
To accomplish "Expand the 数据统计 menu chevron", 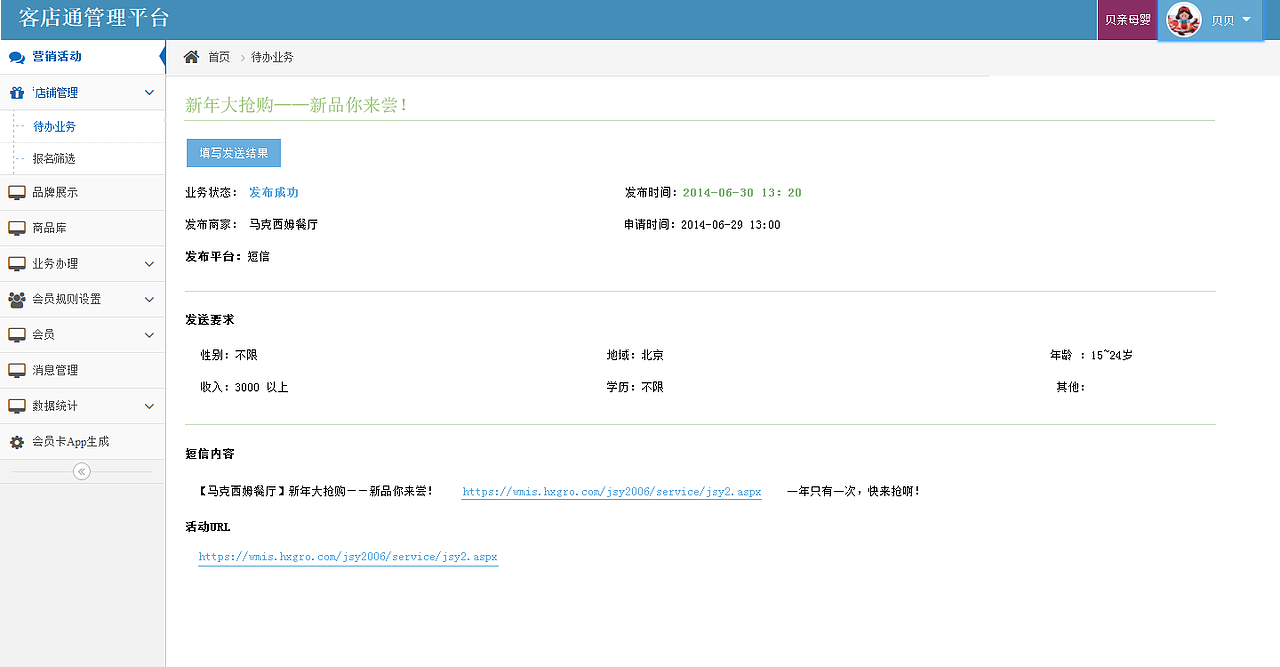I will click(x=149, y=406).
